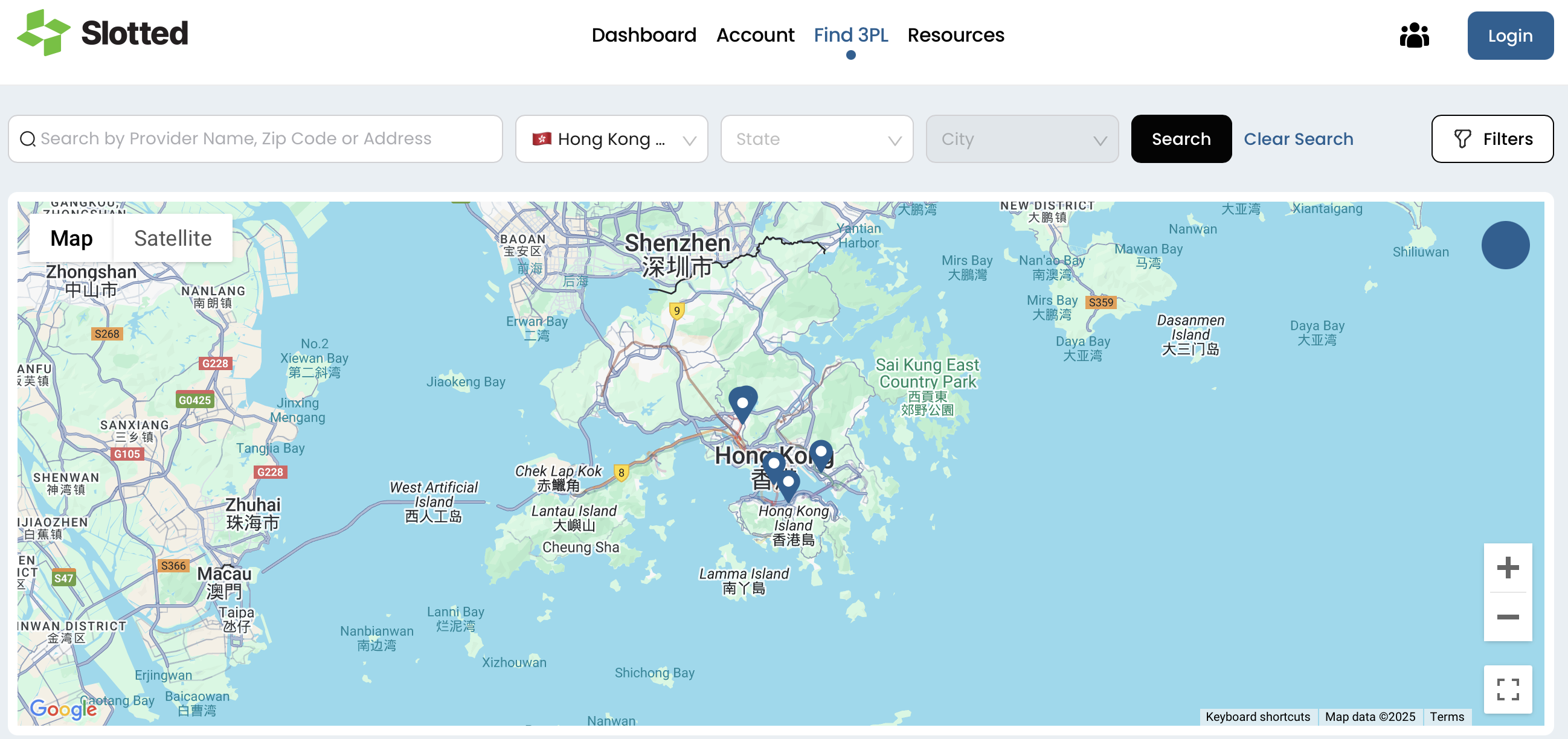Open the Dashboard menu item
The image size is (1568, 739).
click(x=644, y=35)
